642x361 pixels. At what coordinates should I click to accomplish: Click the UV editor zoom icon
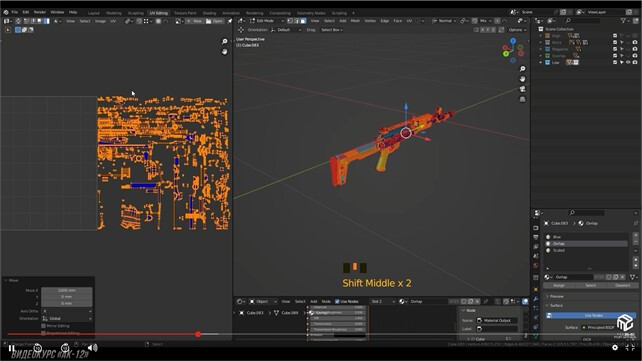click(x=224, y=41)
